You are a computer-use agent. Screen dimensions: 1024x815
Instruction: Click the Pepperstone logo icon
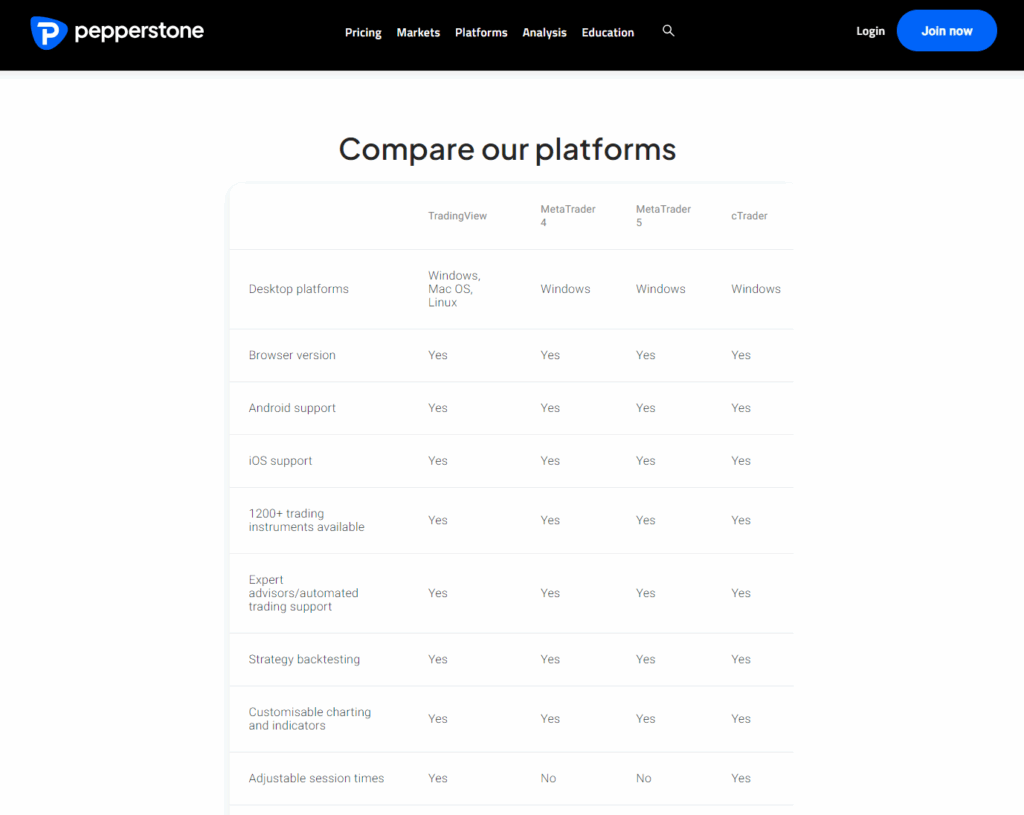[48, 32]
